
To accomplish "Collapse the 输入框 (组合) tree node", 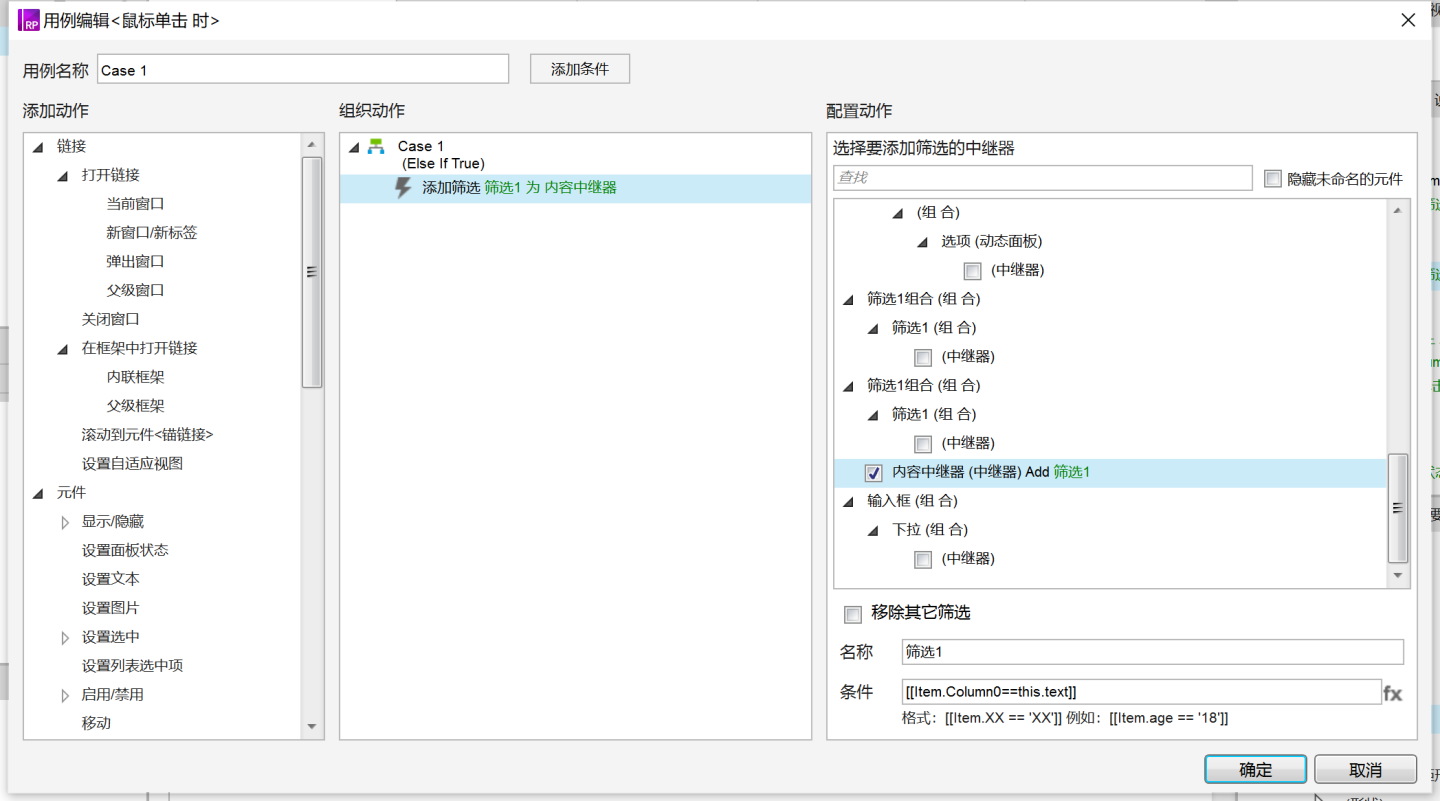I will coord(848,502).
